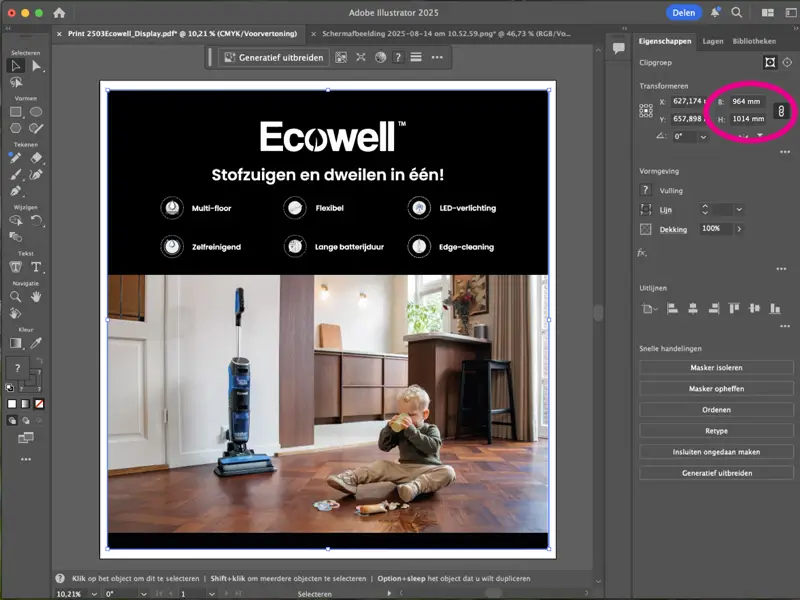Toggle constrain width and height proportions link
Viewport: 800px width, 600px height.
(x=782, y=110)
